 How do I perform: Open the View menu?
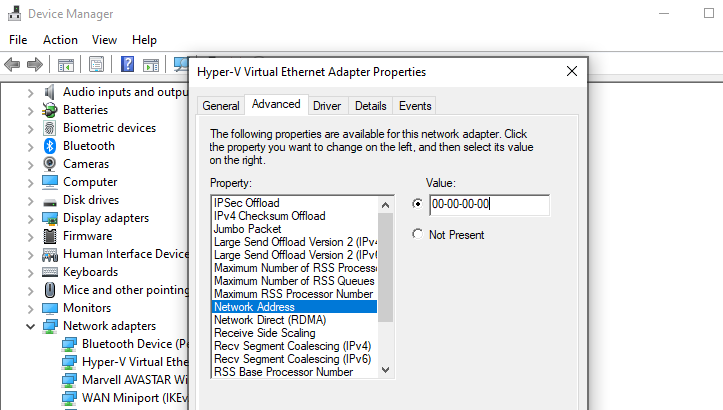pos(104,40)
